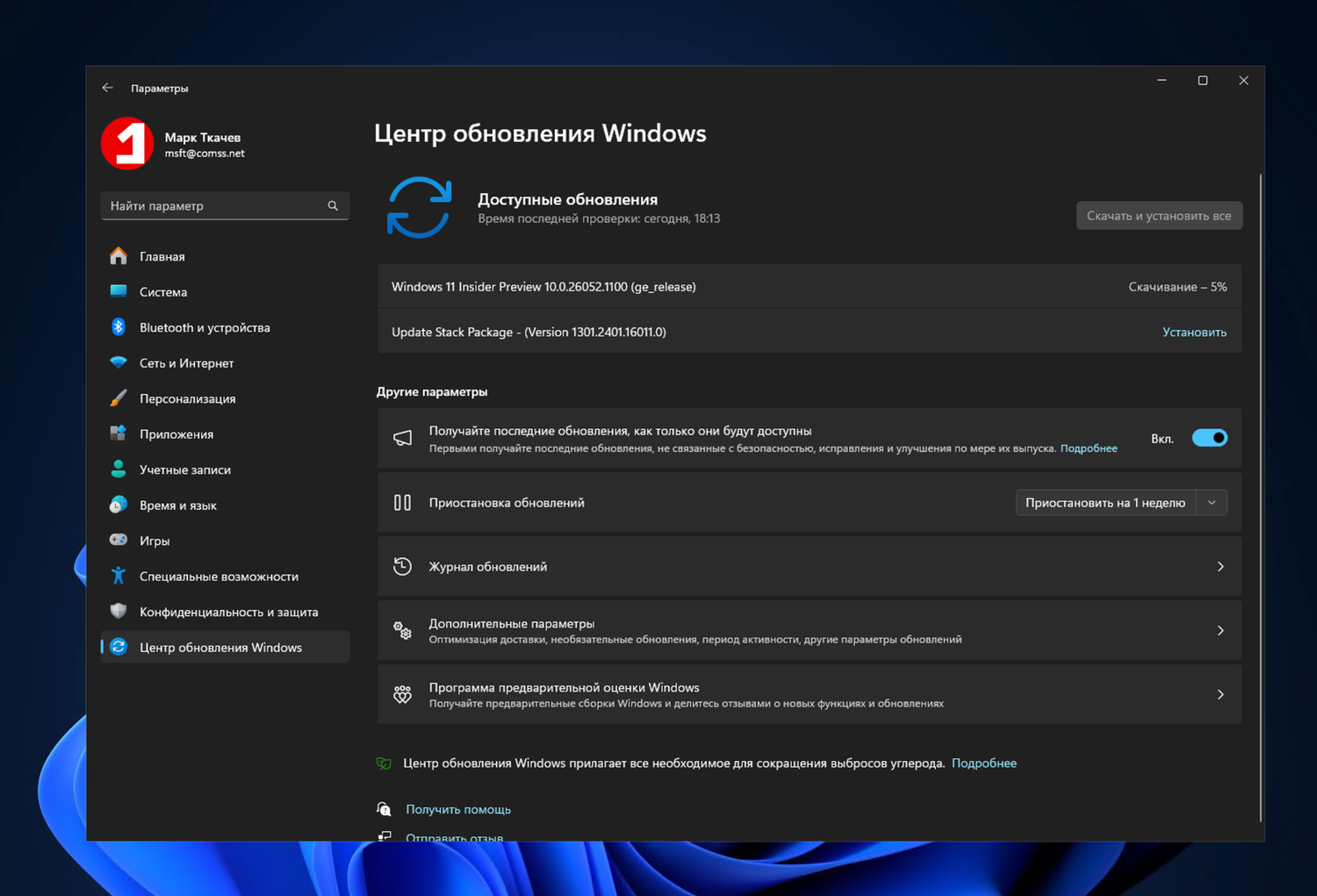The image size is (1317, 896).
Task: Expand Дополнительные параметры row
Action: tap(1220, 630)
